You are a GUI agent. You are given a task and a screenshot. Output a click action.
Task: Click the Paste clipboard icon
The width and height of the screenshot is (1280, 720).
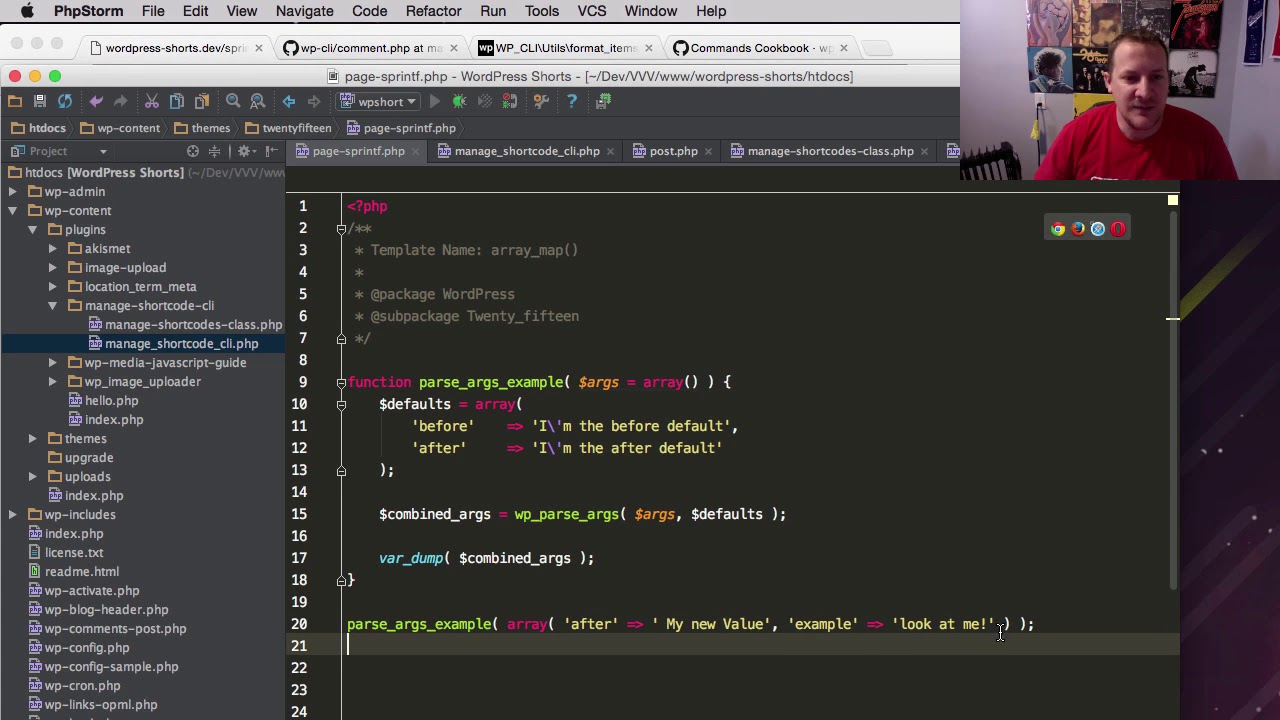pyautogui.click(x=202, y=101)
